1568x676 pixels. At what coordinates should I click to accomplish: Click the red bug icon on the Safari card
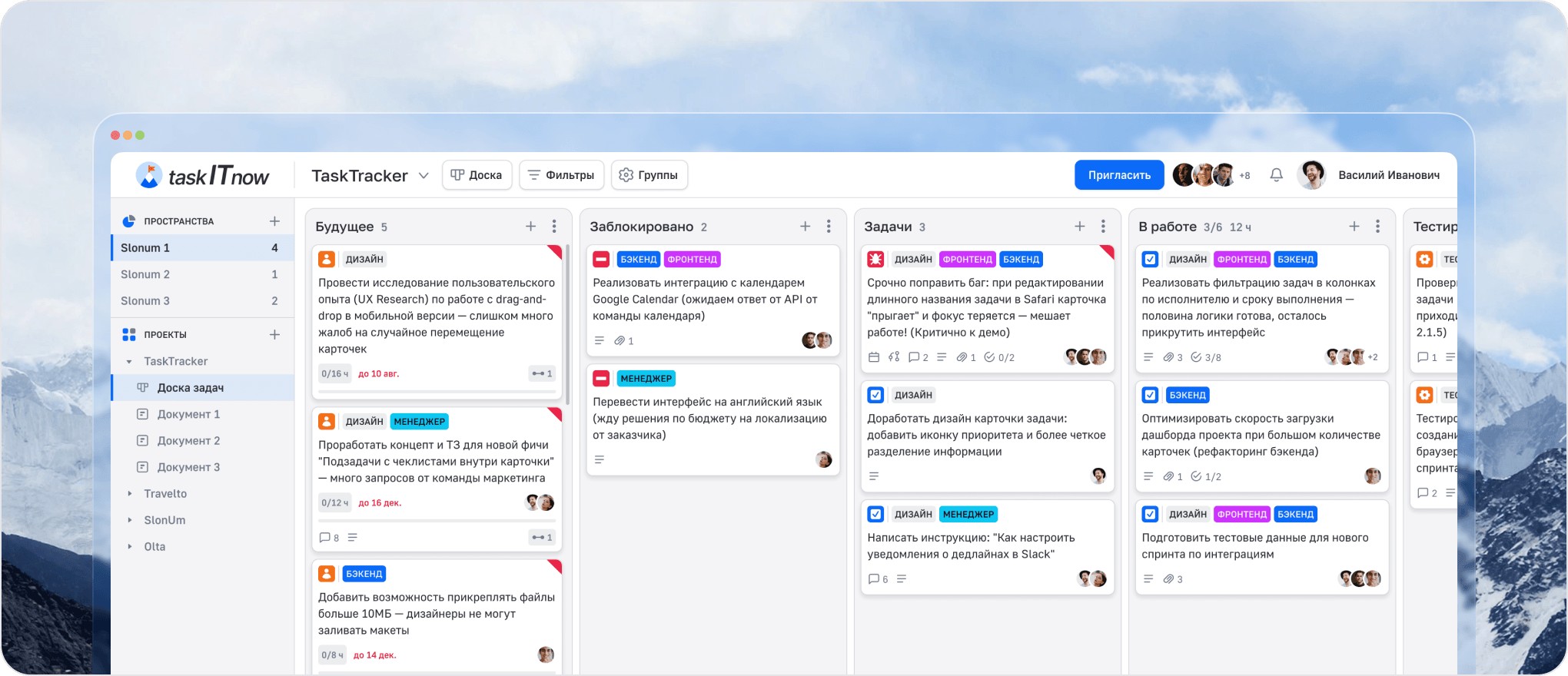pyautogui.click(x=875, y=260)
